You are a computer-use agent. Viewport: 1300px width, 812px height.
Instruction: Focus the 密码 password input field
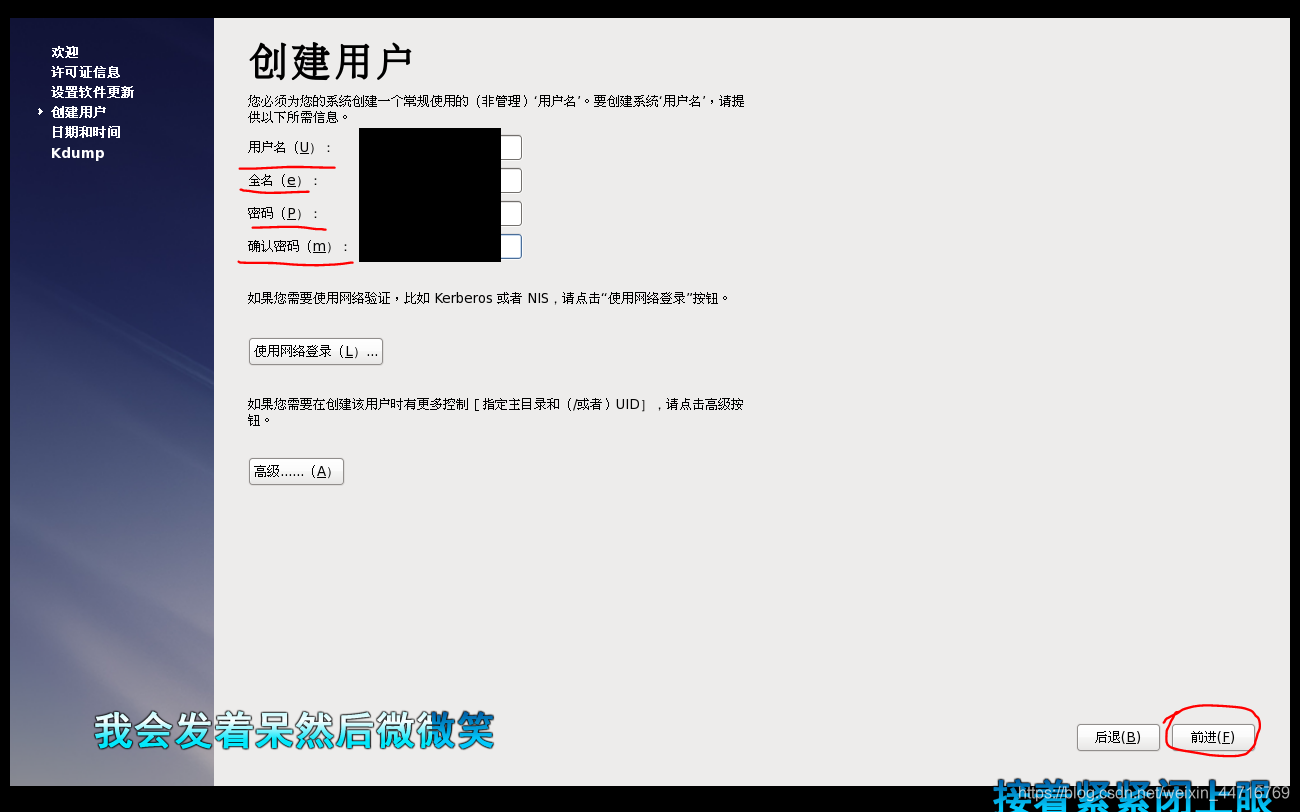[x=440, y=214]
